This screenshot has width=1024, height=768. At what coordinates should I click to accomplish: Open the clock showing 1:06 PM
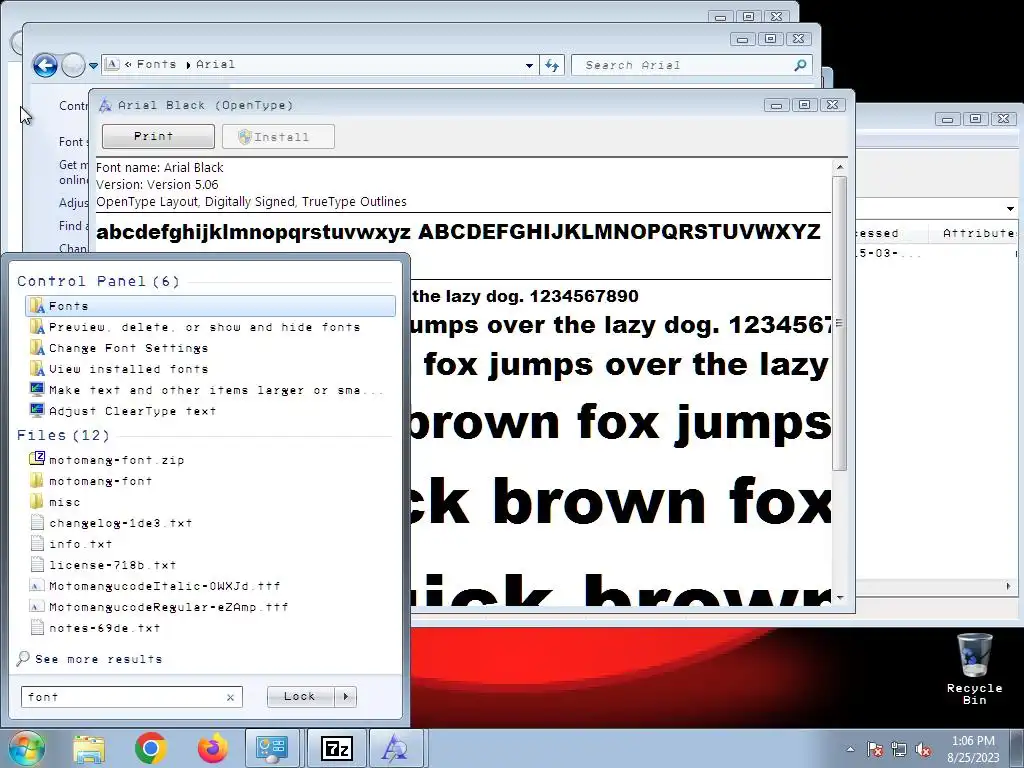coord(973,749)
